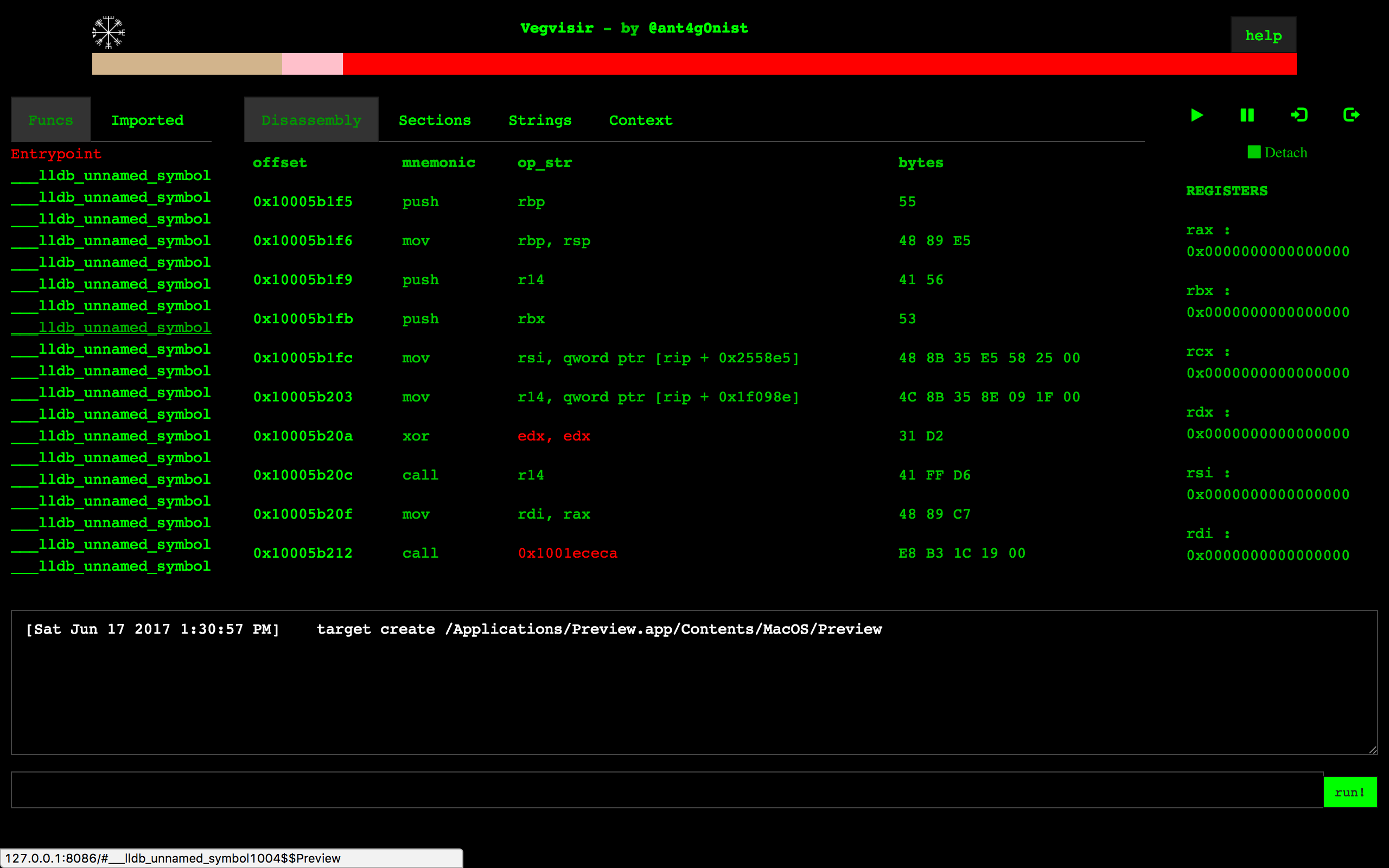Screen dimensions: 1389x868
Task: Click the 'xor' mnemonic
Action: point(416,436)
